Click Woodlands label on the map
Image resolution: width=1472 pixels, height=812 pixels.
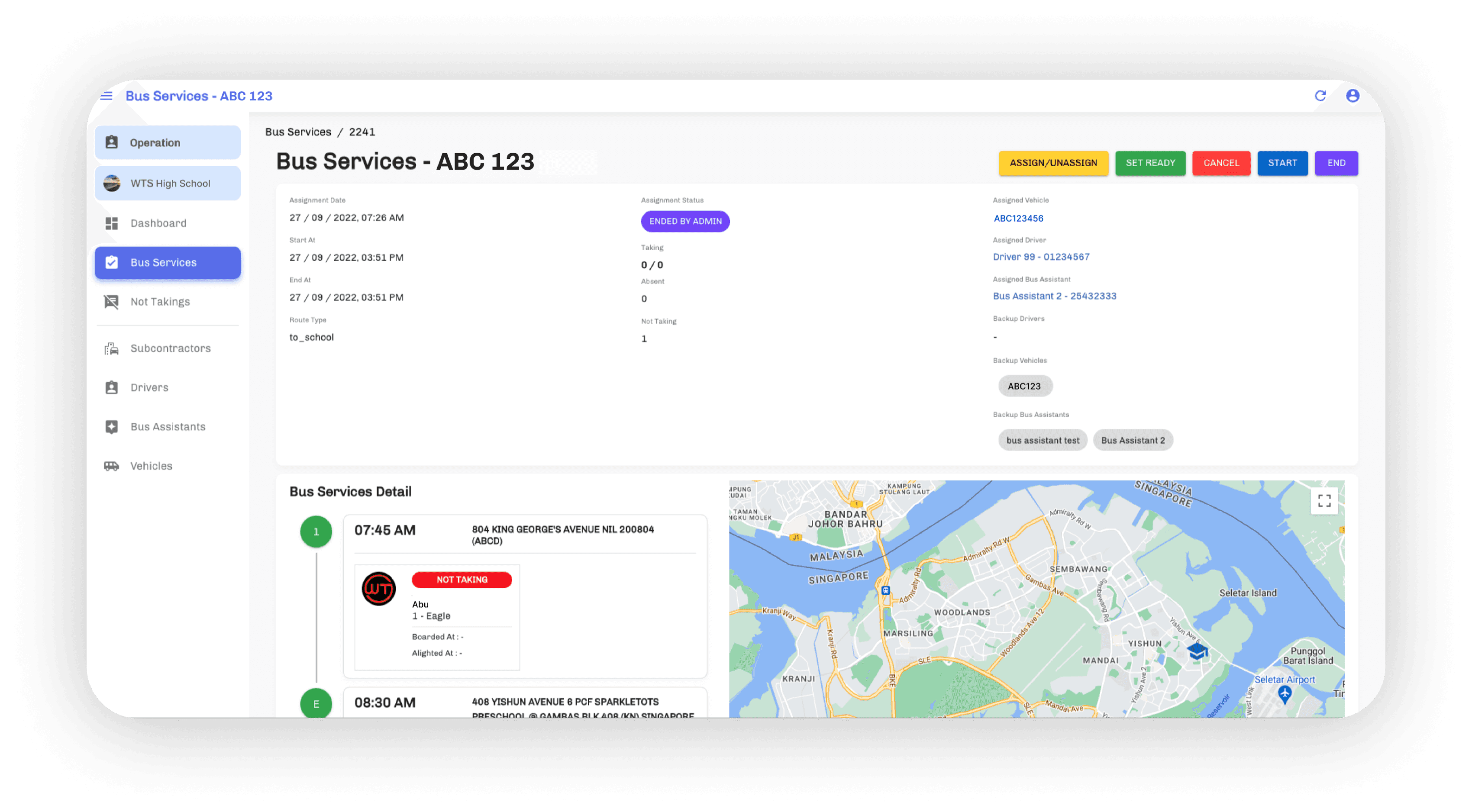[962, 612]
